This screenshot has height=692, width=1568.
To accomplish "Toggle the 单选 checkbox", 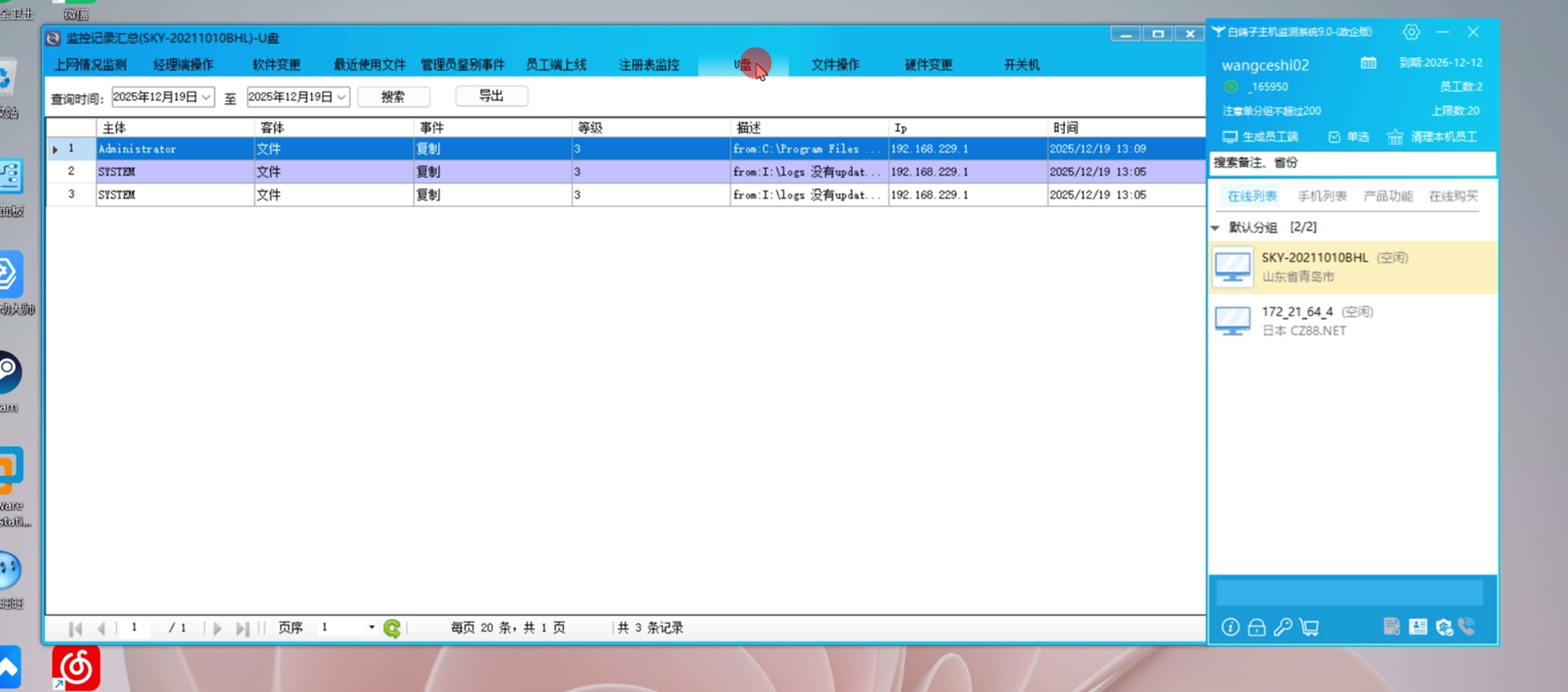I will (1334, 137).
